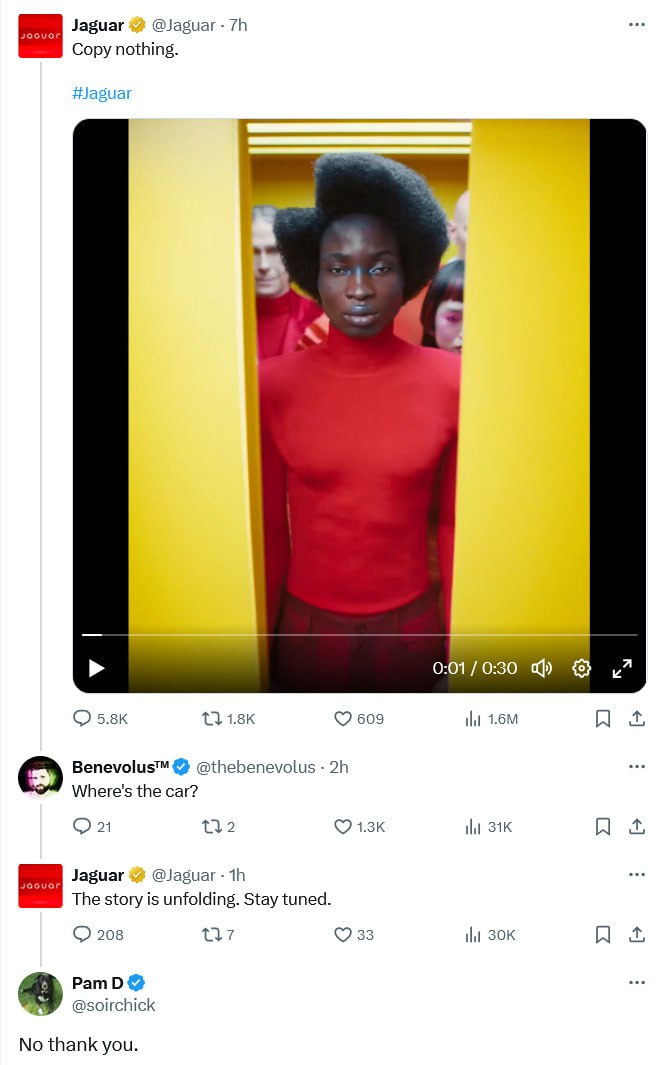Share the main Jaguar post

(x=636, y=719)
